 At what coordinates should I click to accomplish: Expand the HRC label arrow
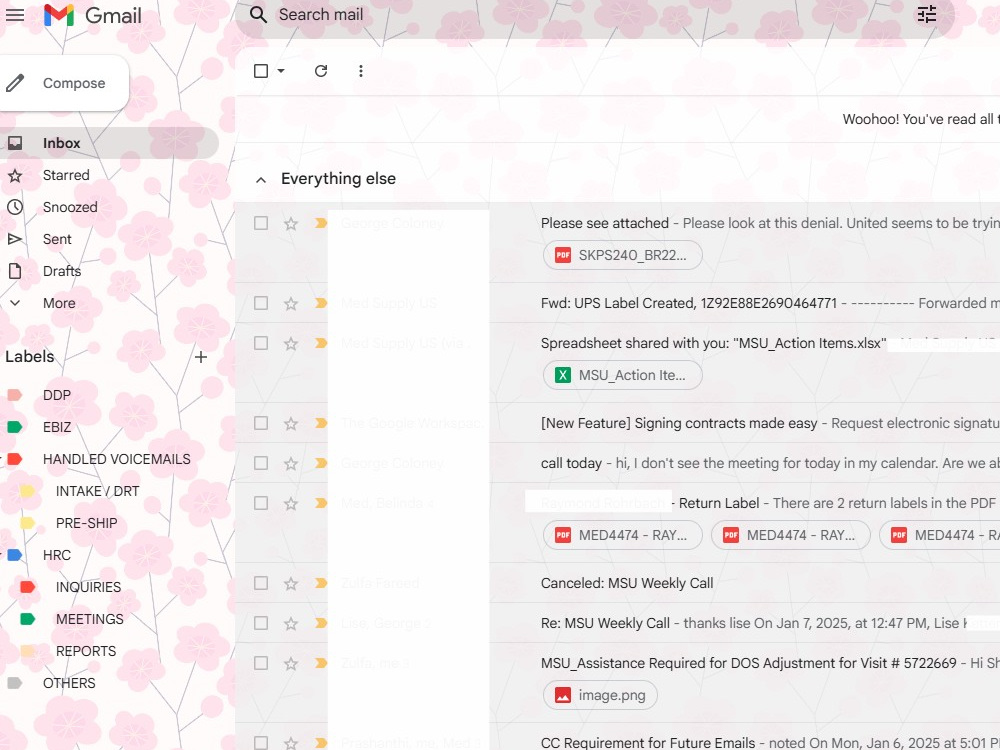[2, 555]
